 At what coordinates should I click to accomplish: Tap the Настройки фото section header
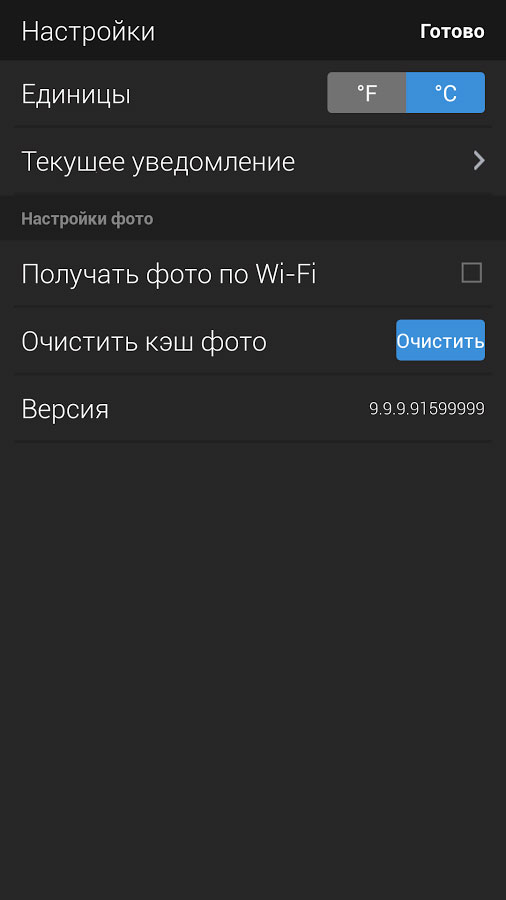pyautogui.click(x=87, y=219)
